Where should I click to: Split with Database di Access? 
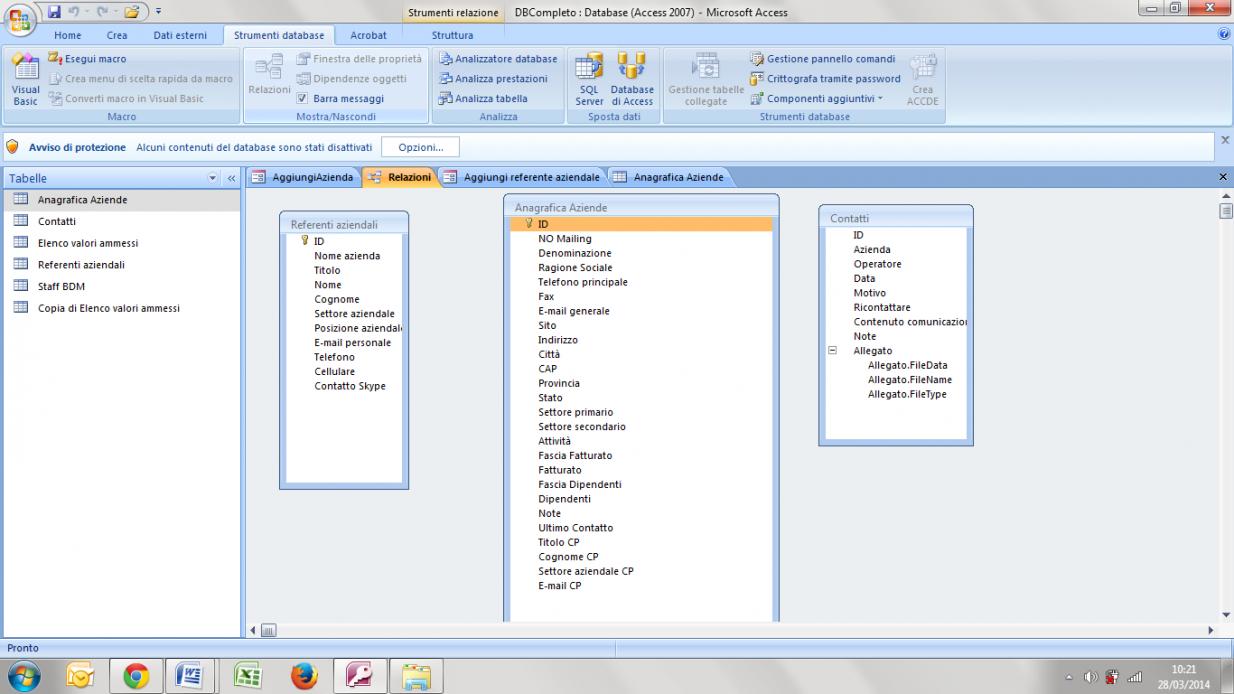[632, 79]
